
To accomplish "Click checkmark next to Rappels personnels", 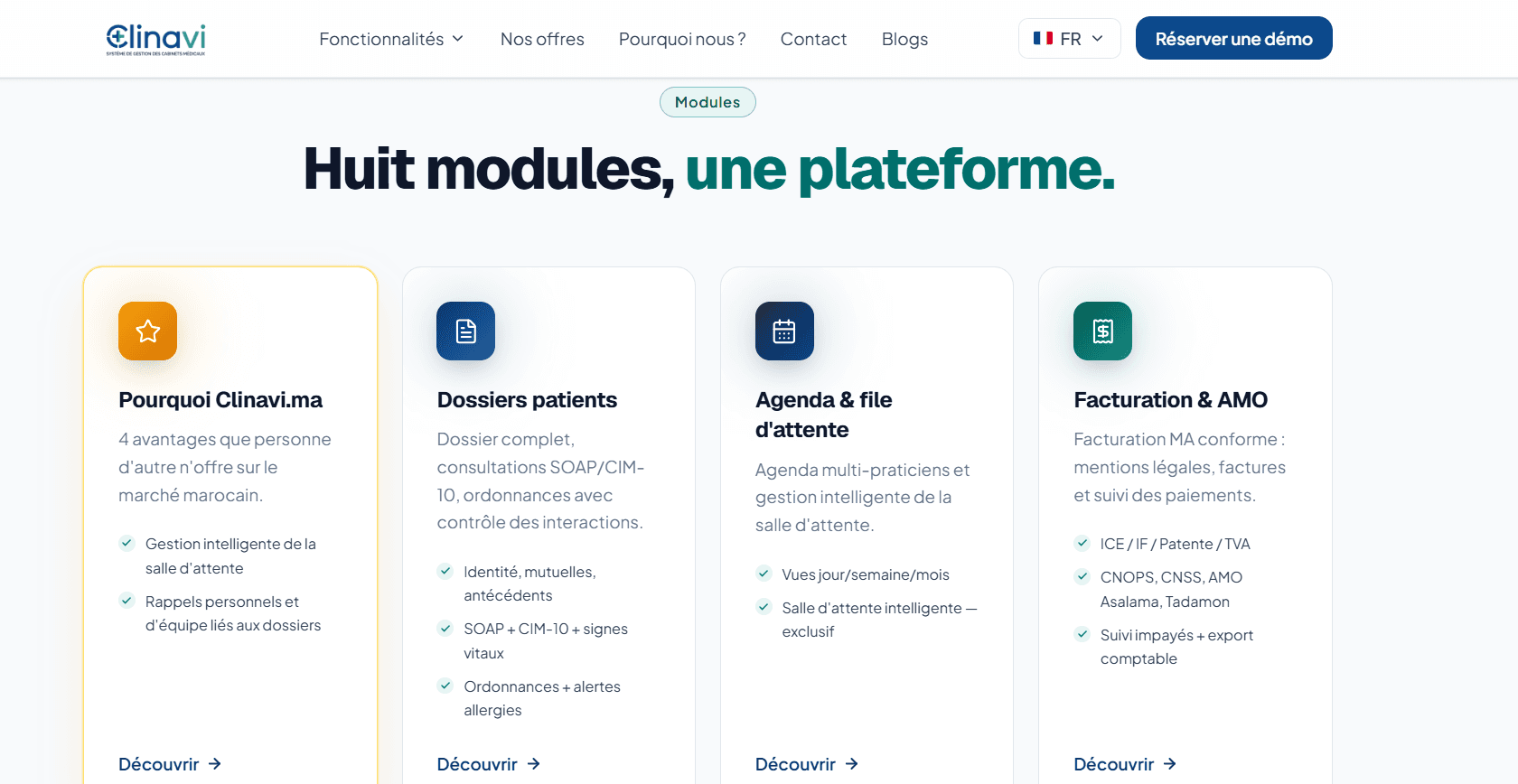I will (127, 601).
